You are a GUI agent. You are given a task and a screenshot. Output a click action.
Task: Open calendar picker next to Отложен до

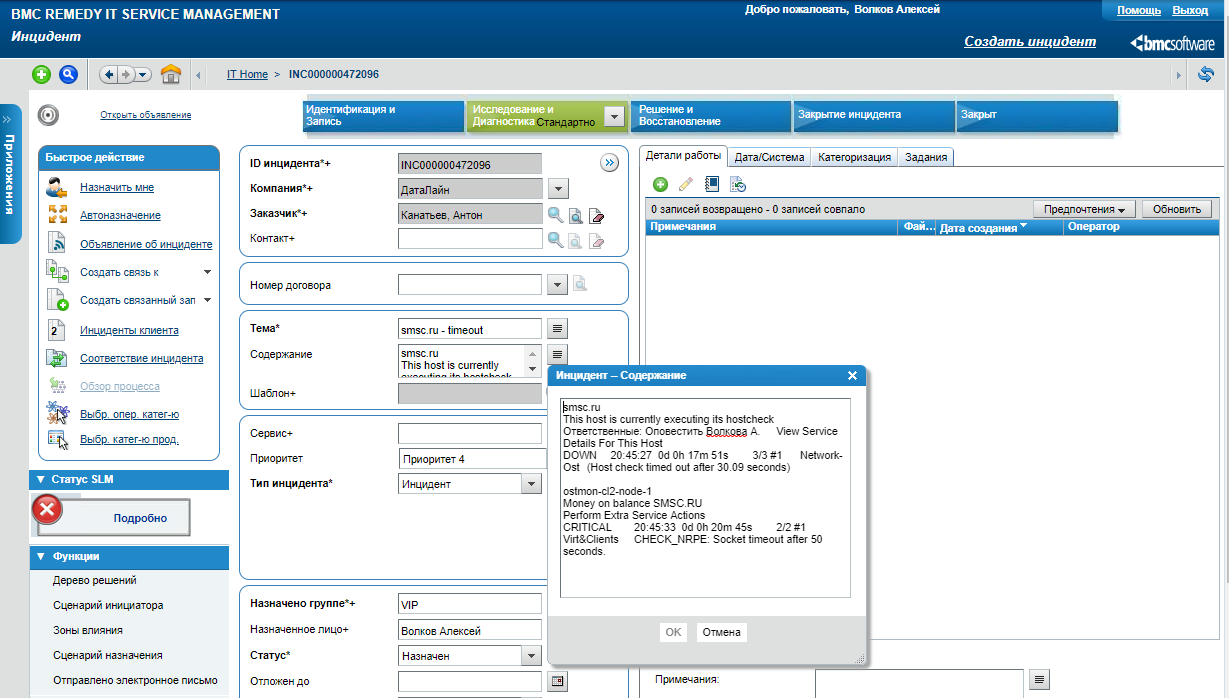558,681
